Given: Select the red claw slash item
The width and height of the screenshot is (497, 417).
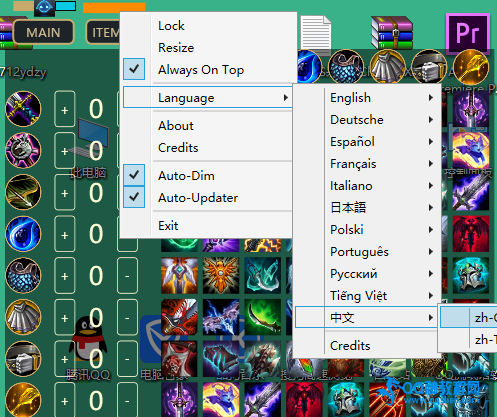Looking at the screenshot, I should click(x=388, y=399).
